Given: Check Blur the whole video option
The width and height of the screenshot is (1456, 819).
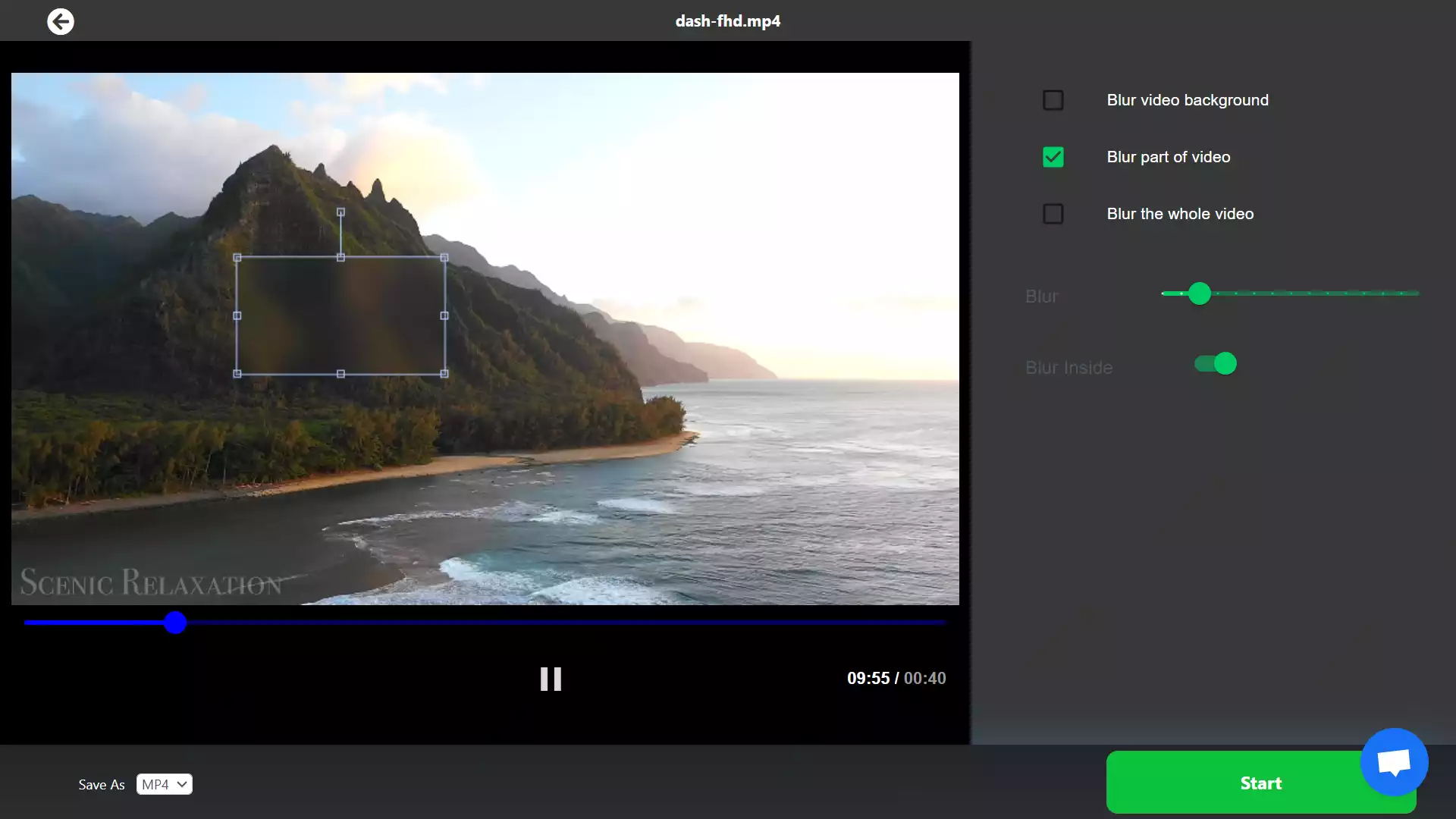Looking at the screenshot, I should pos(1053,214).
